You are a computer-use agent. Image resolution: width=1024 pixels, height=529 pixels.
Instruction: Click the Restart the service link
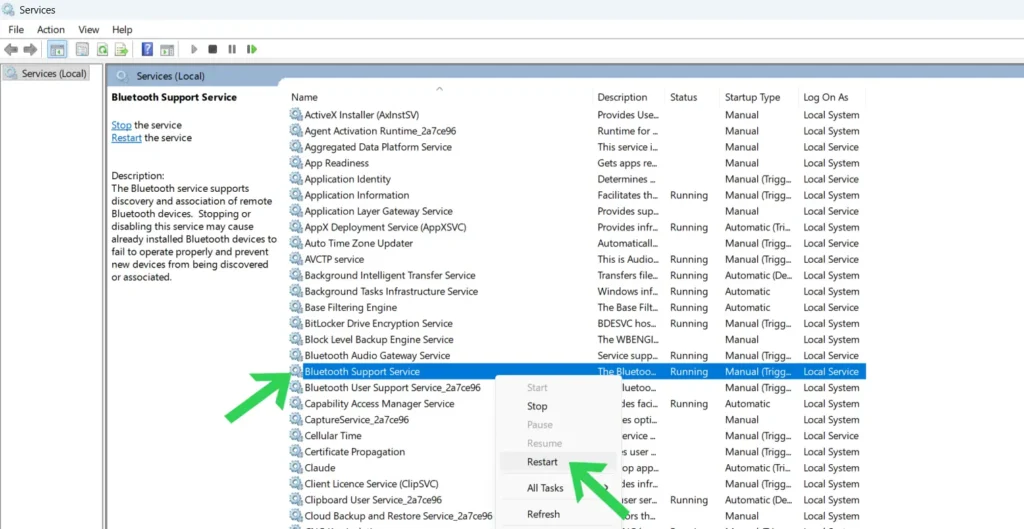127,138
